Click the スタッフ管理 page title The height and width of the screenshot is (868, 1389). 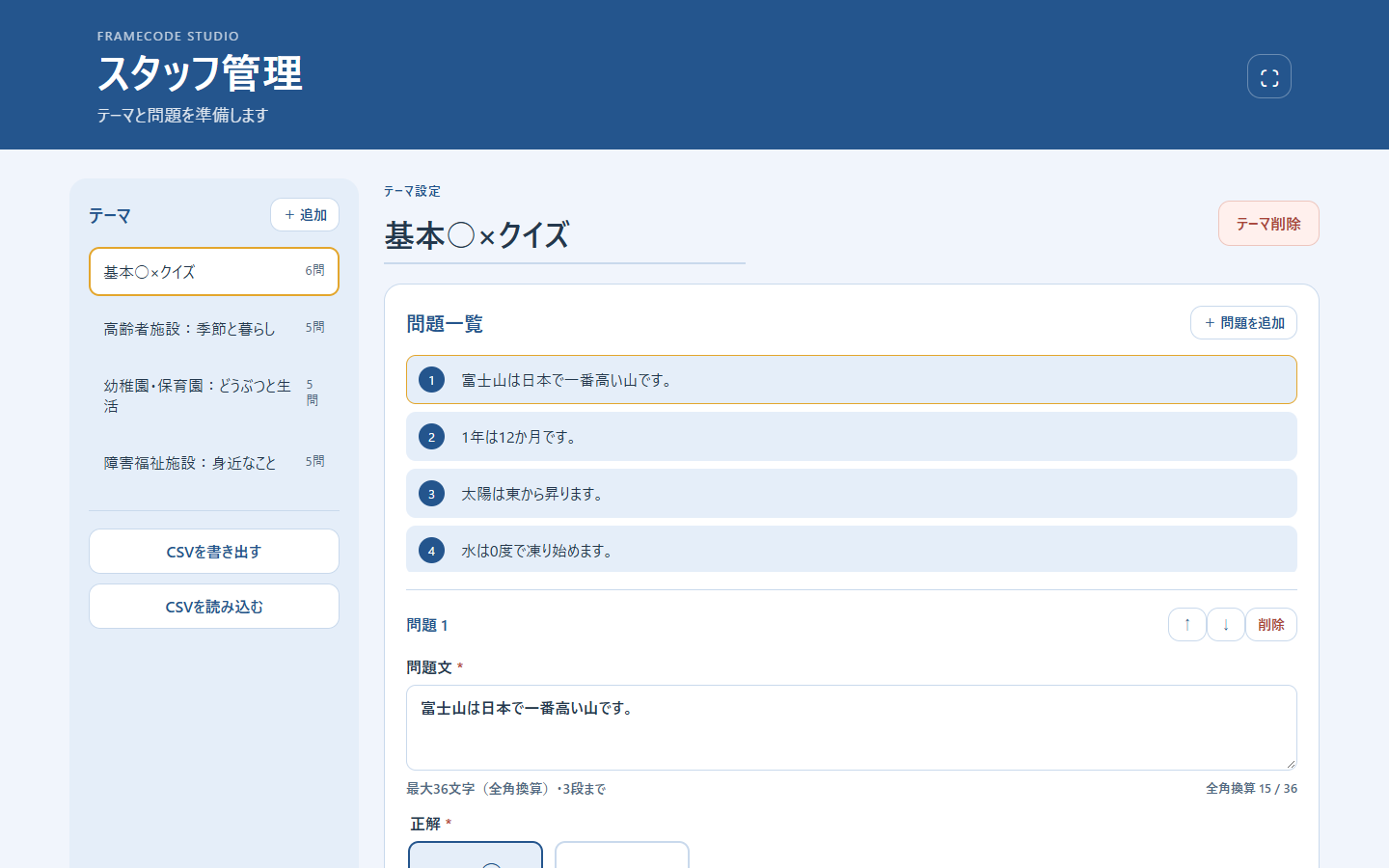200,73
